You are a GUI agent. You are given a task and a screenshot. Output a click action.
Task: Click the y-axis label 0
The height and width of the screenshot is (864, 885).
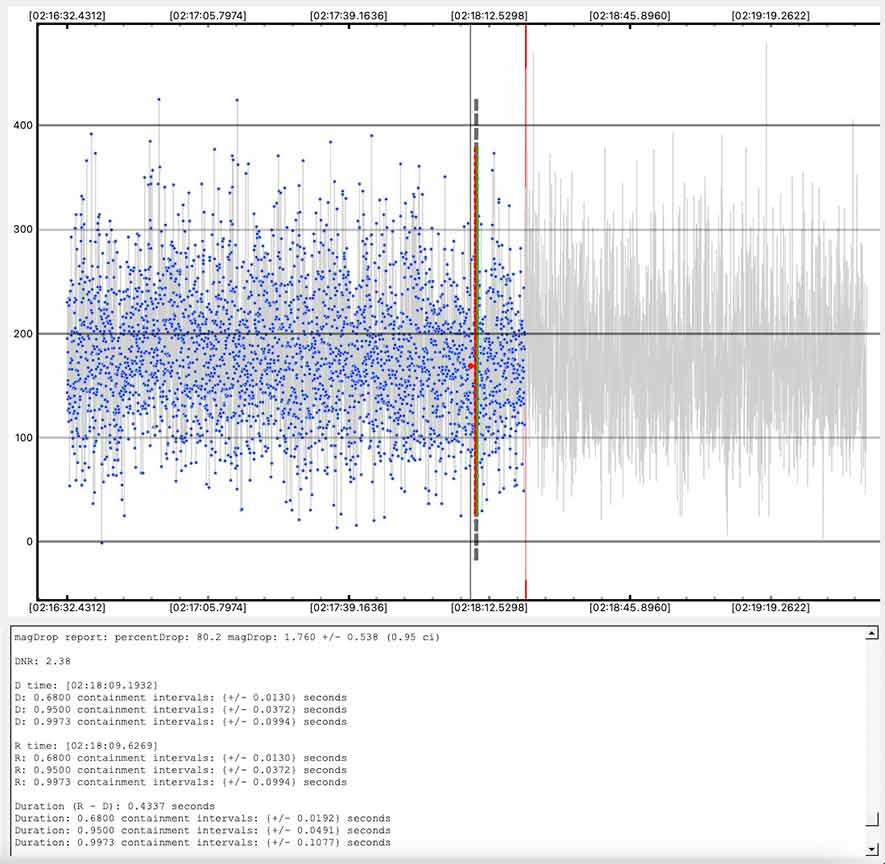(x=29, y=542)
